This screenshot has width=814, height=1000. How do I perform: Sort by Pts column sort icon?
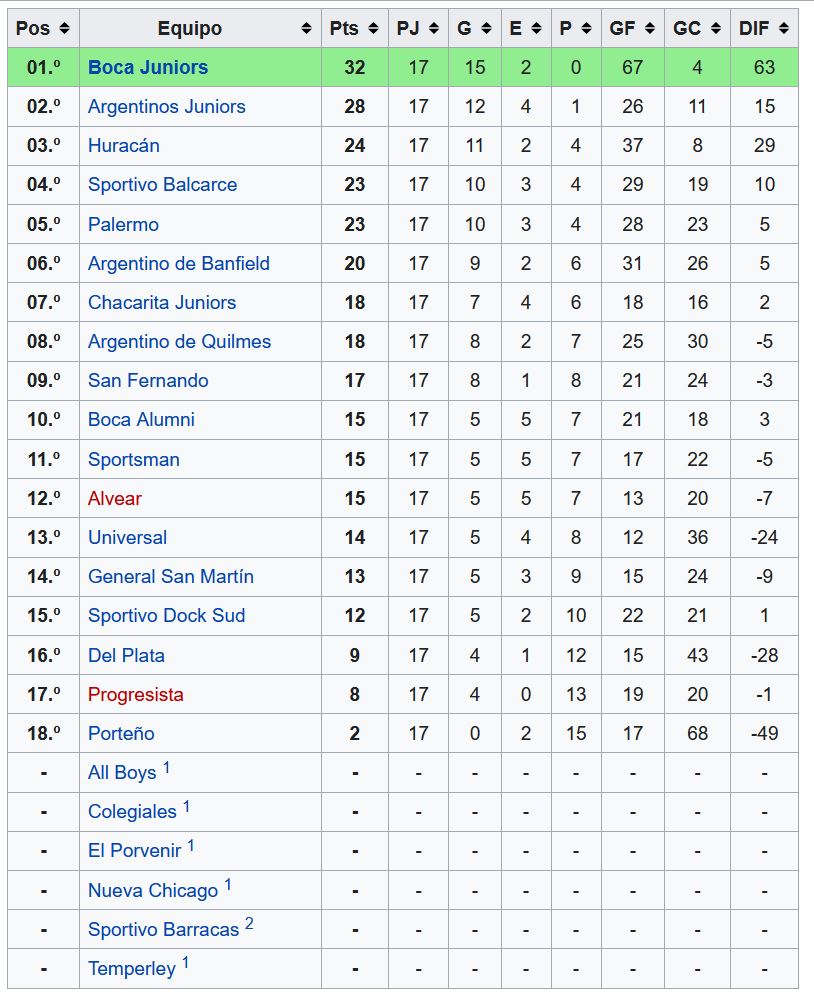(374, 28)
